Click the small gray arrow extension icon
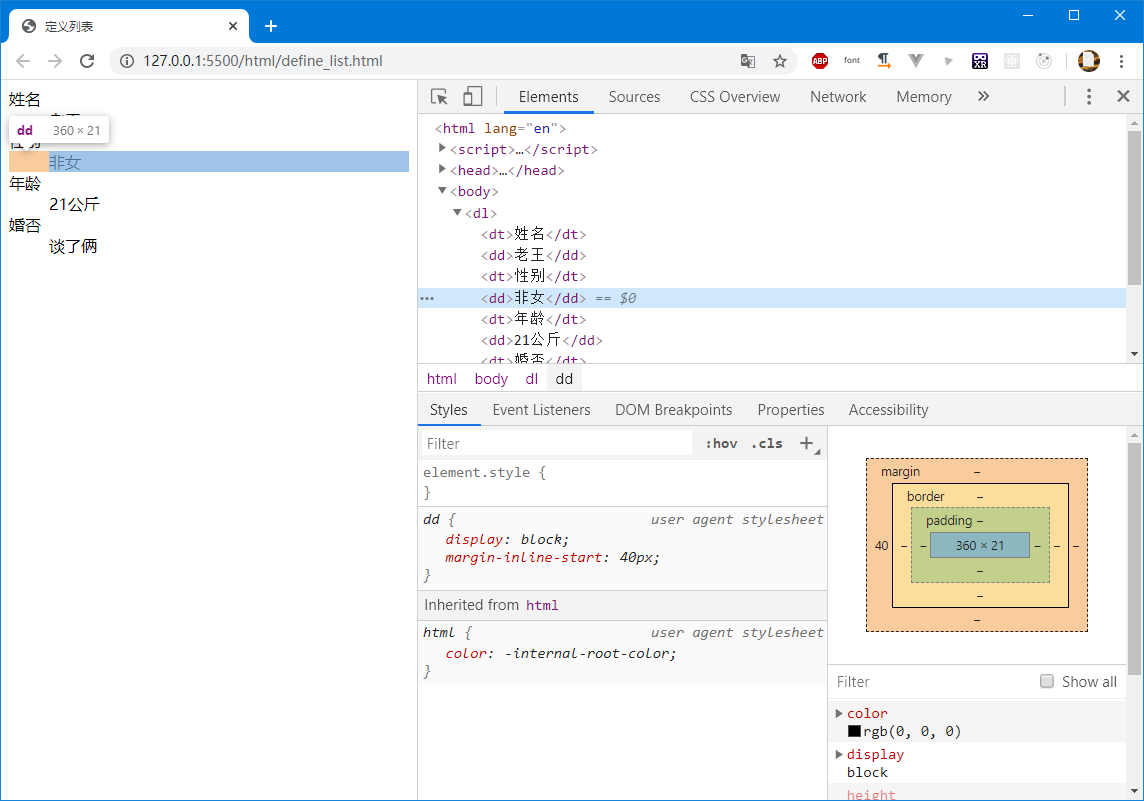Viewport: 1144px width, 801px height. pyautogui.click(x=948, y=61)
